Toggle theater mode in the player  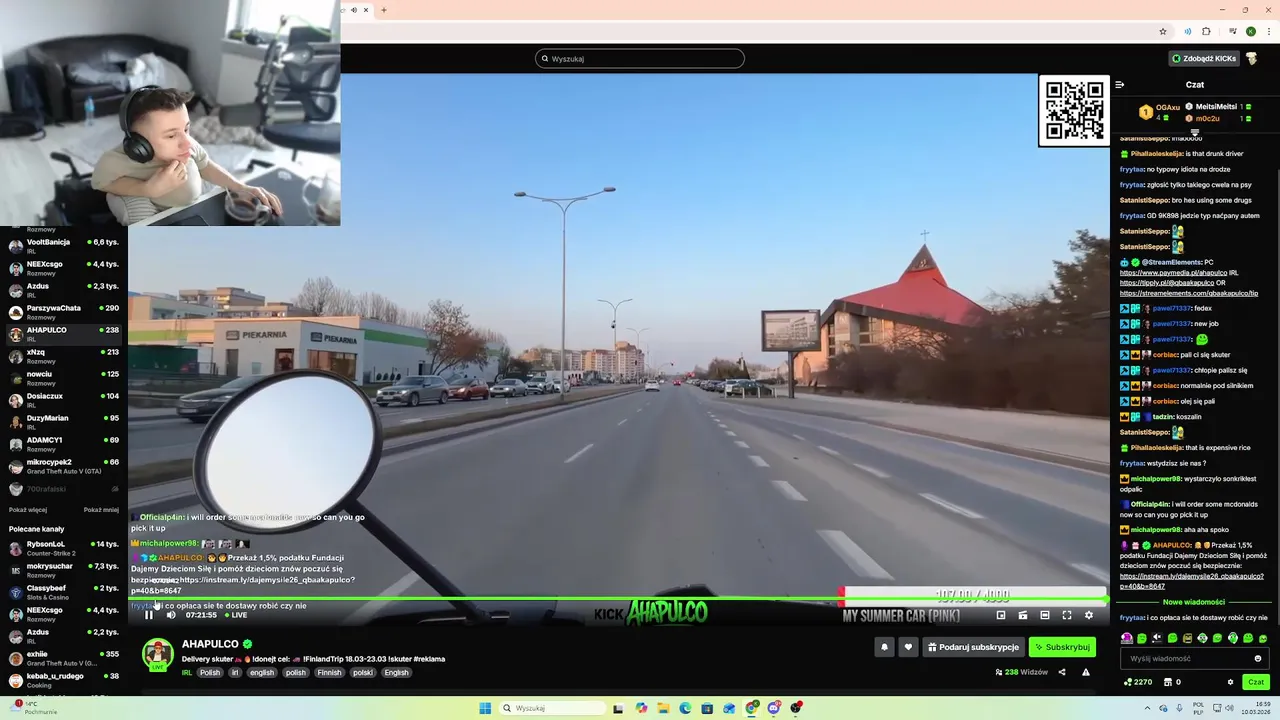(1045, 615)
